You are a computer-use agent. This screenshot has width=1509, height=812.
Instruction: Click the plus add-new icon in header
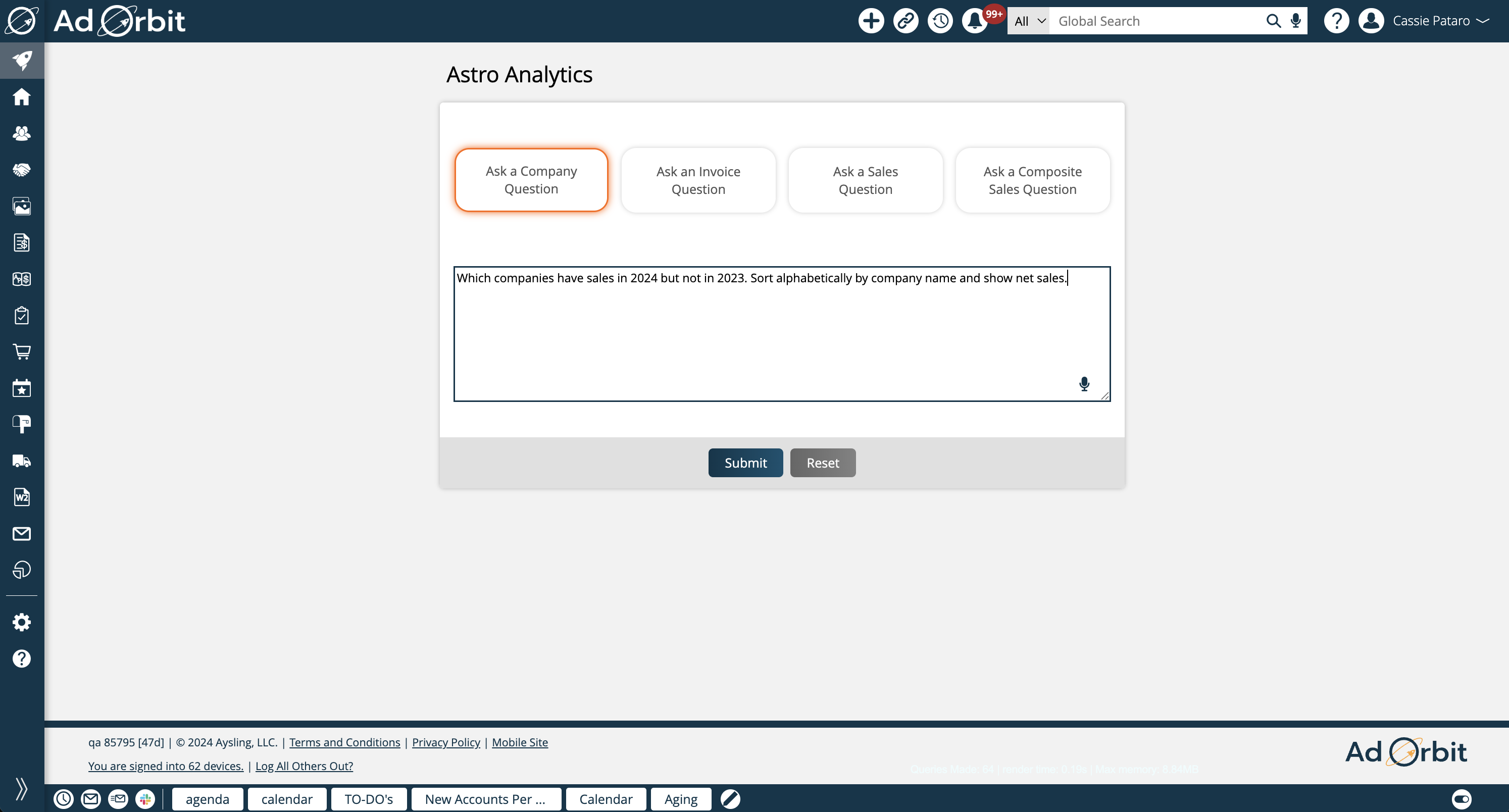click(871, 21)
